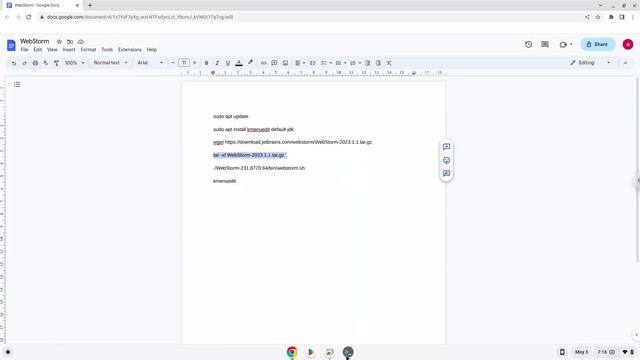Click the Bulleted list icon
Viewport: 640px width, 360px height.
click(338, 63)
